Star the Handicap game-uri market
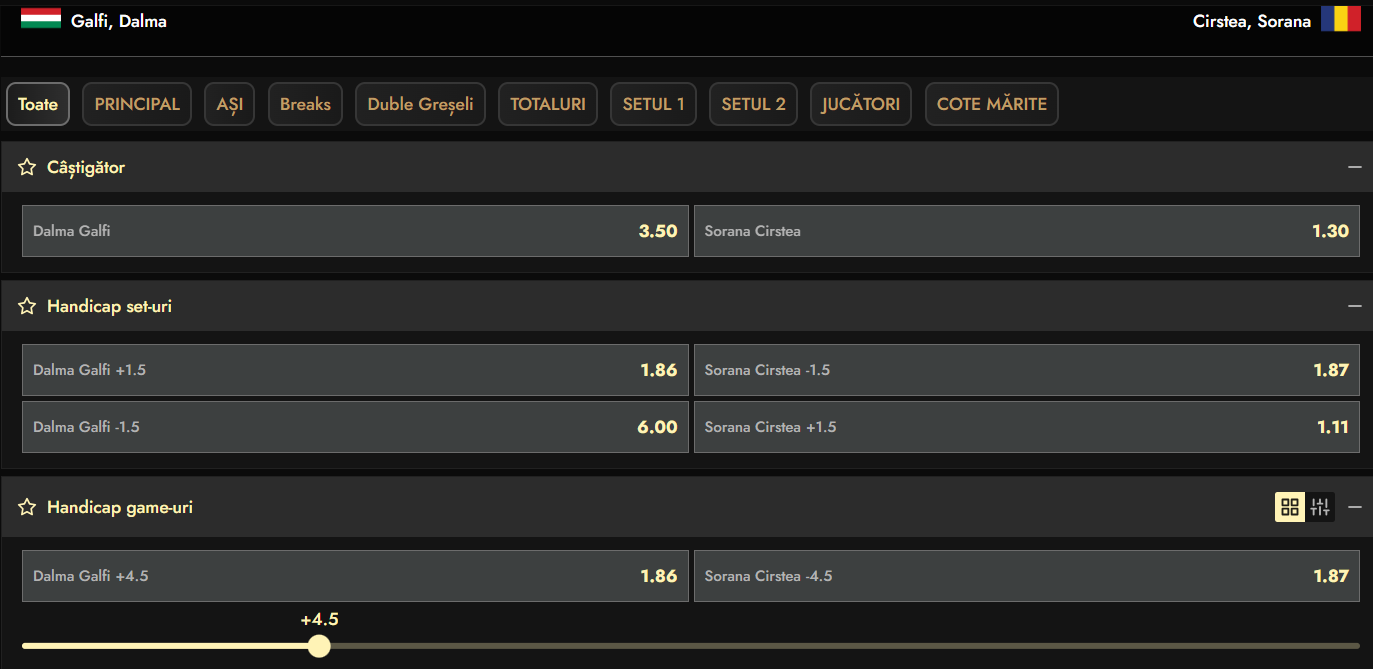 (x=27, y=507)
